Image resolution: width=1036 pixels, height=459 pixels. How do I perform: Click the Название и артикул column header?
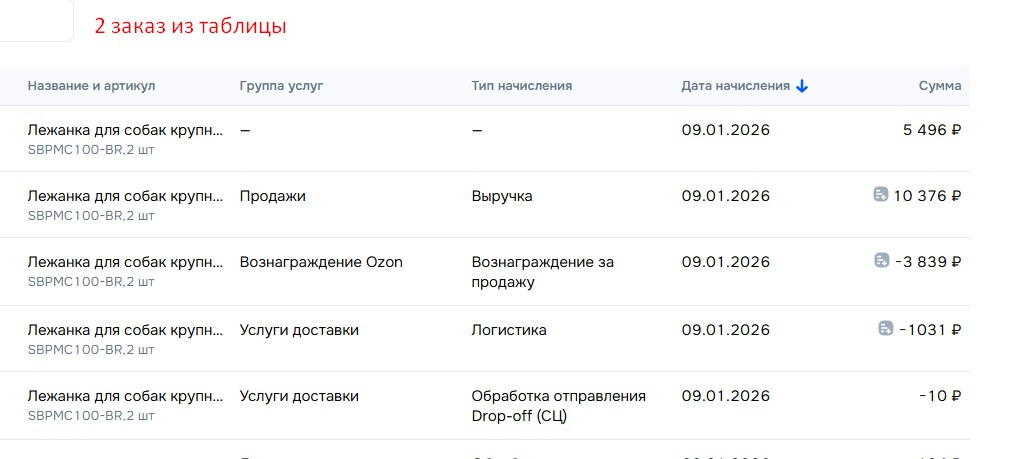pyautogui.click(x=91, y=86)
